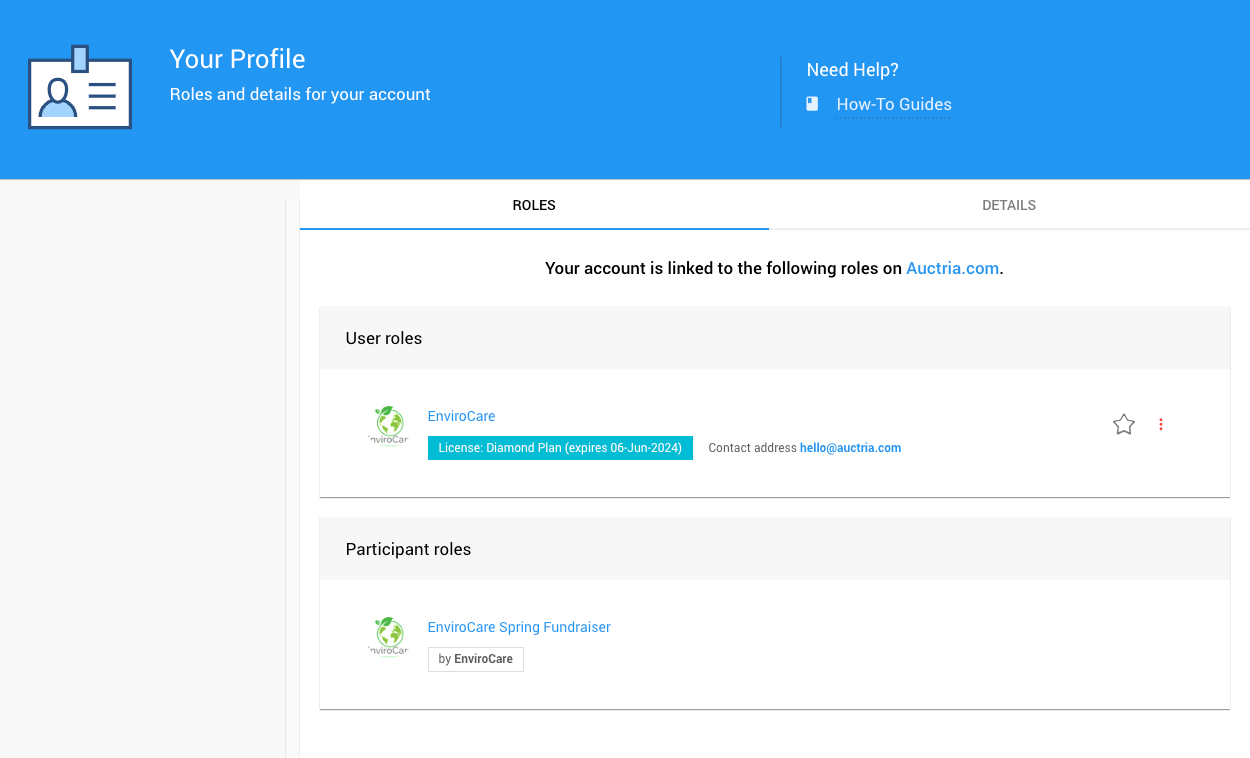
Task: Toggle the favorite star for EnviroCare
Action: point(1124,425)
